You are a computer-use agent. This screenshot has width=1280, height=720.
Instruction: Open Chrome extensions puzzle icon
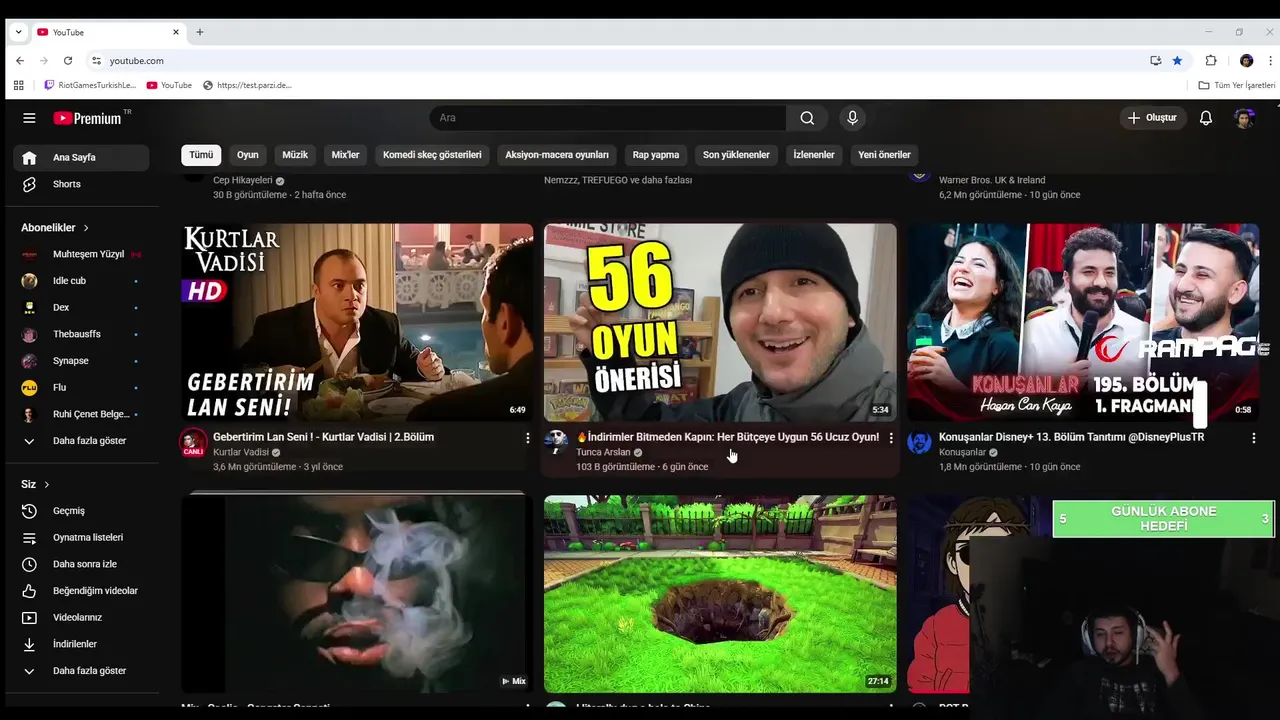[x=1211, y=61]
